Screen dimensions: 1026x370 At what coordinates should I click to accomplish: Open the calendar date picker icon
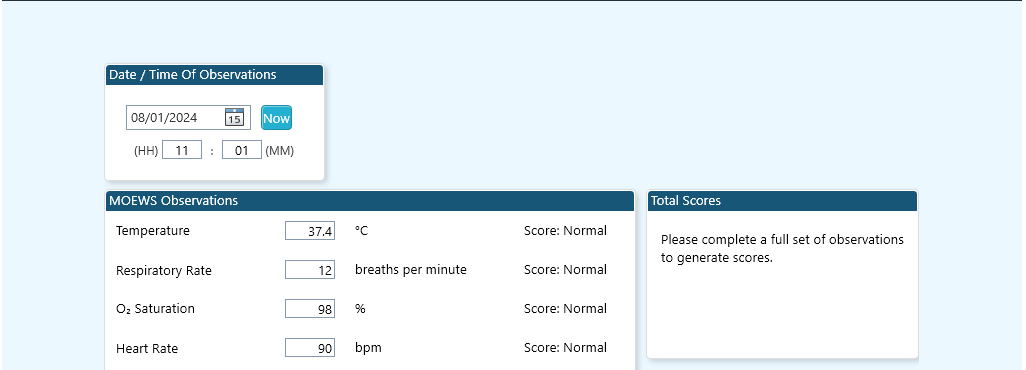234,117
